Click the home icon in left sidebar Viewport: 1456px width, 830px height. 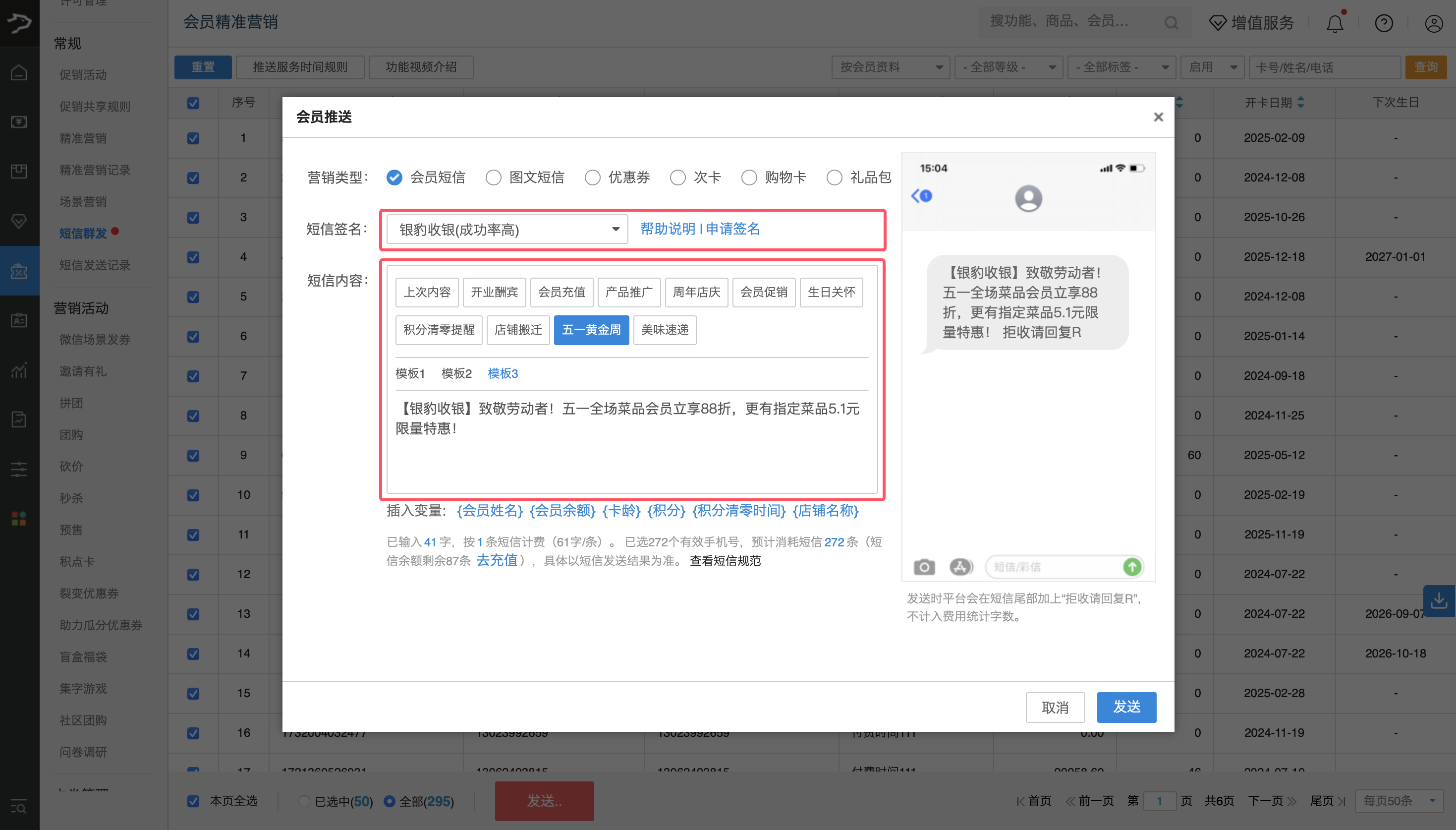tap(19, 73)
